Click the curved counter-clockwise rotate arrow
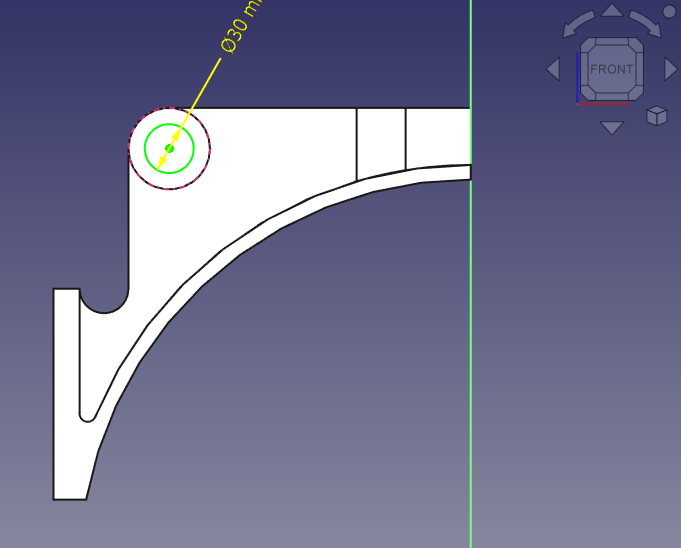Screen dimensions: 681x548 (581, 24)
